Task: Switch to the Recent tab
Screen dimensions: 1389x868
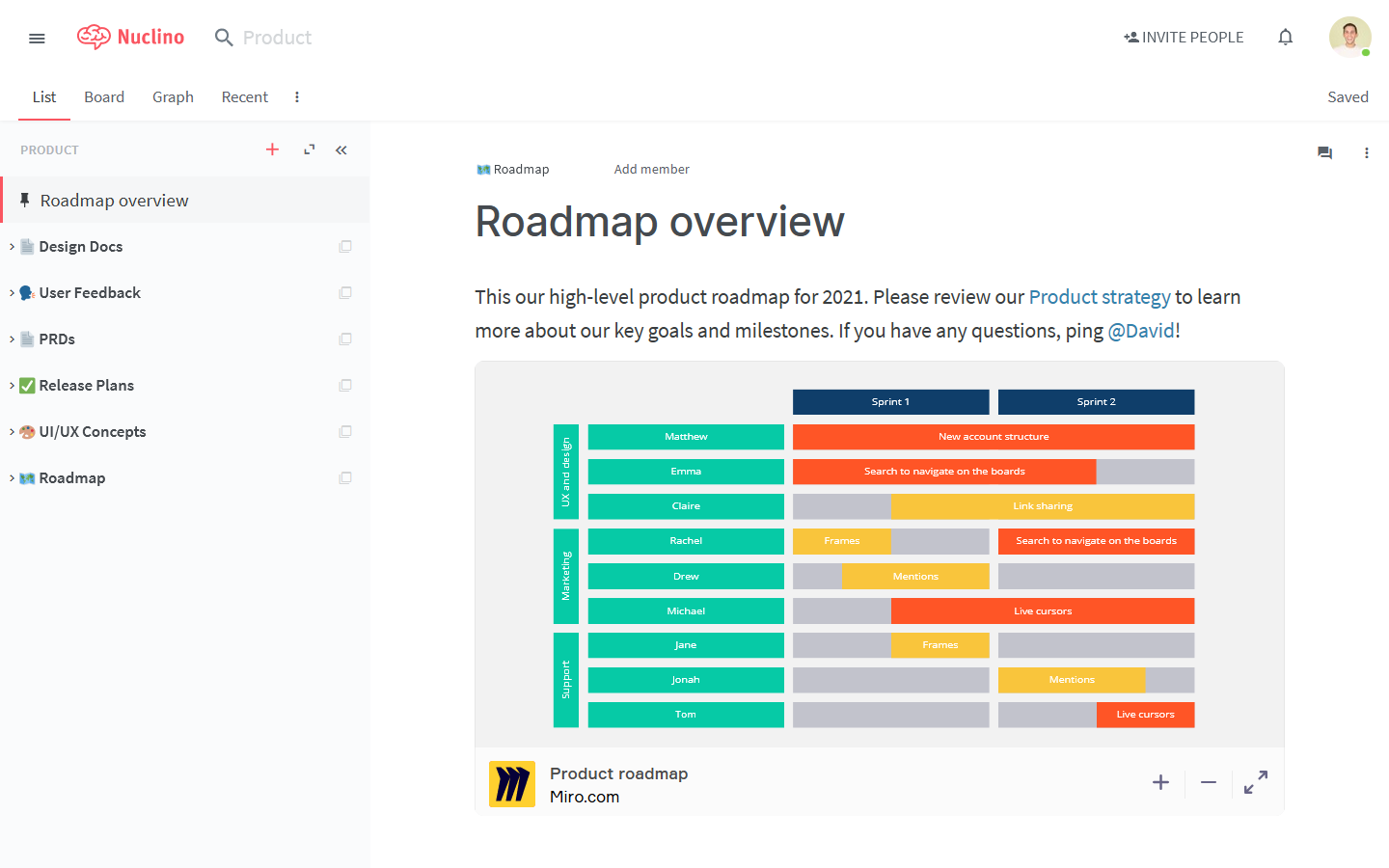Action: pyautogui.click(x=245, y=96)
